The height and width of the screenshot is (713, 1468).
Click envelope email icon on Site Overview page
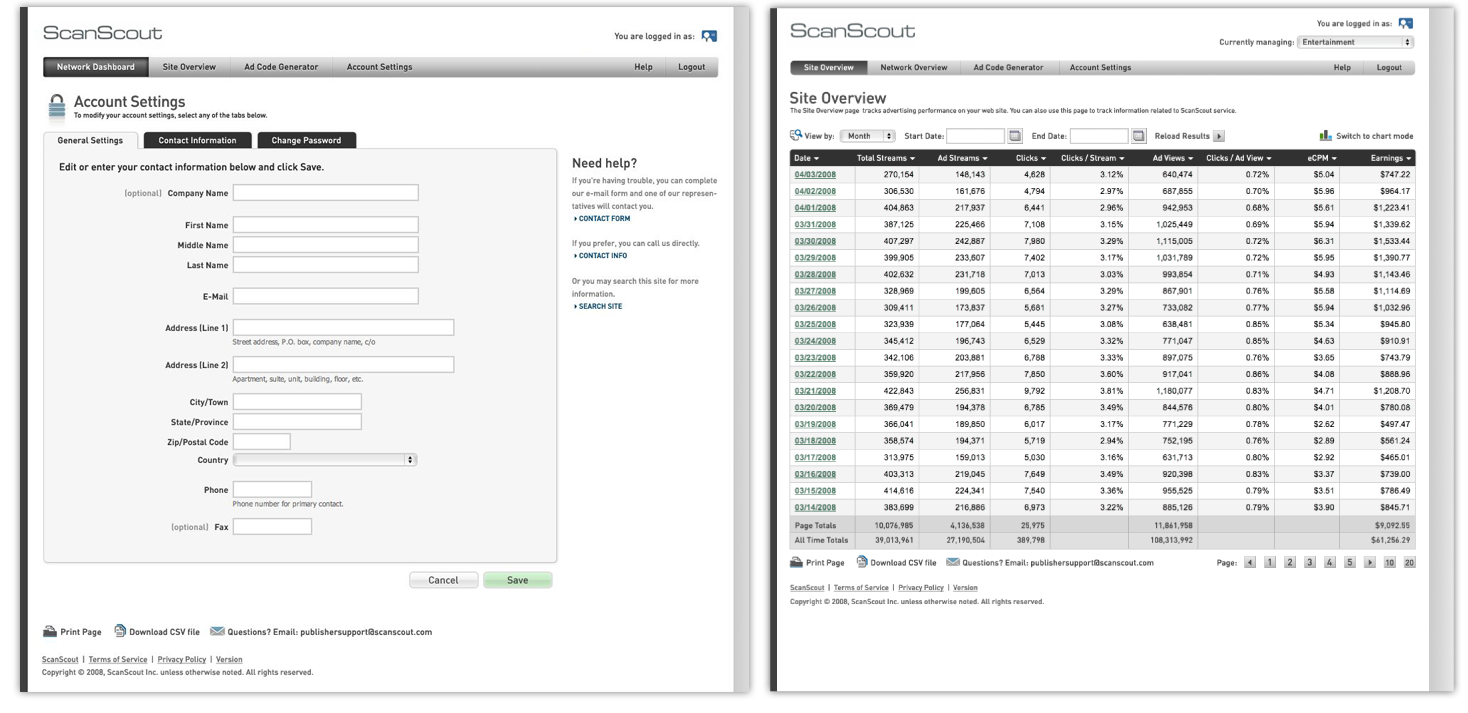[952, 562]
